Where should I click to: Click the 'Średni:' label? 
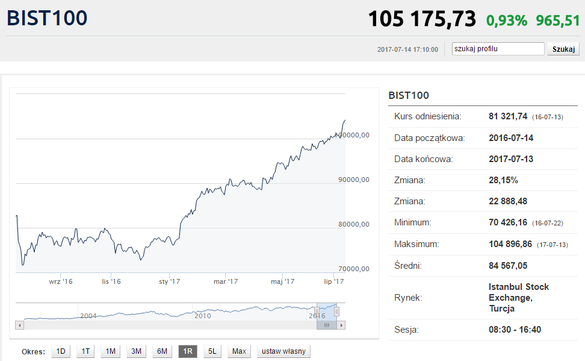point(408,266)
